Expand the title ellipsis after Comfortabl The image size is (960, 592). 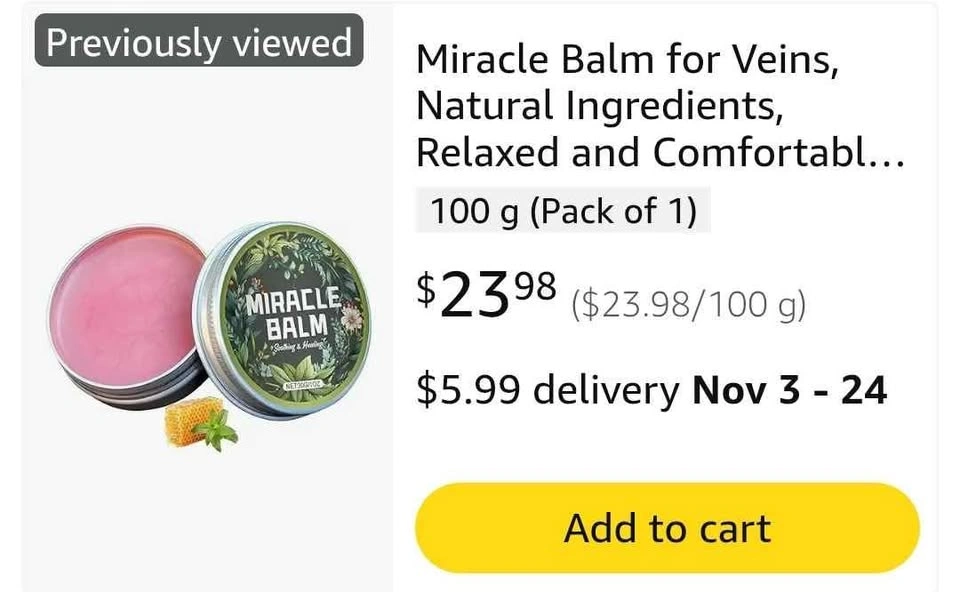click(x=887, y=160)
